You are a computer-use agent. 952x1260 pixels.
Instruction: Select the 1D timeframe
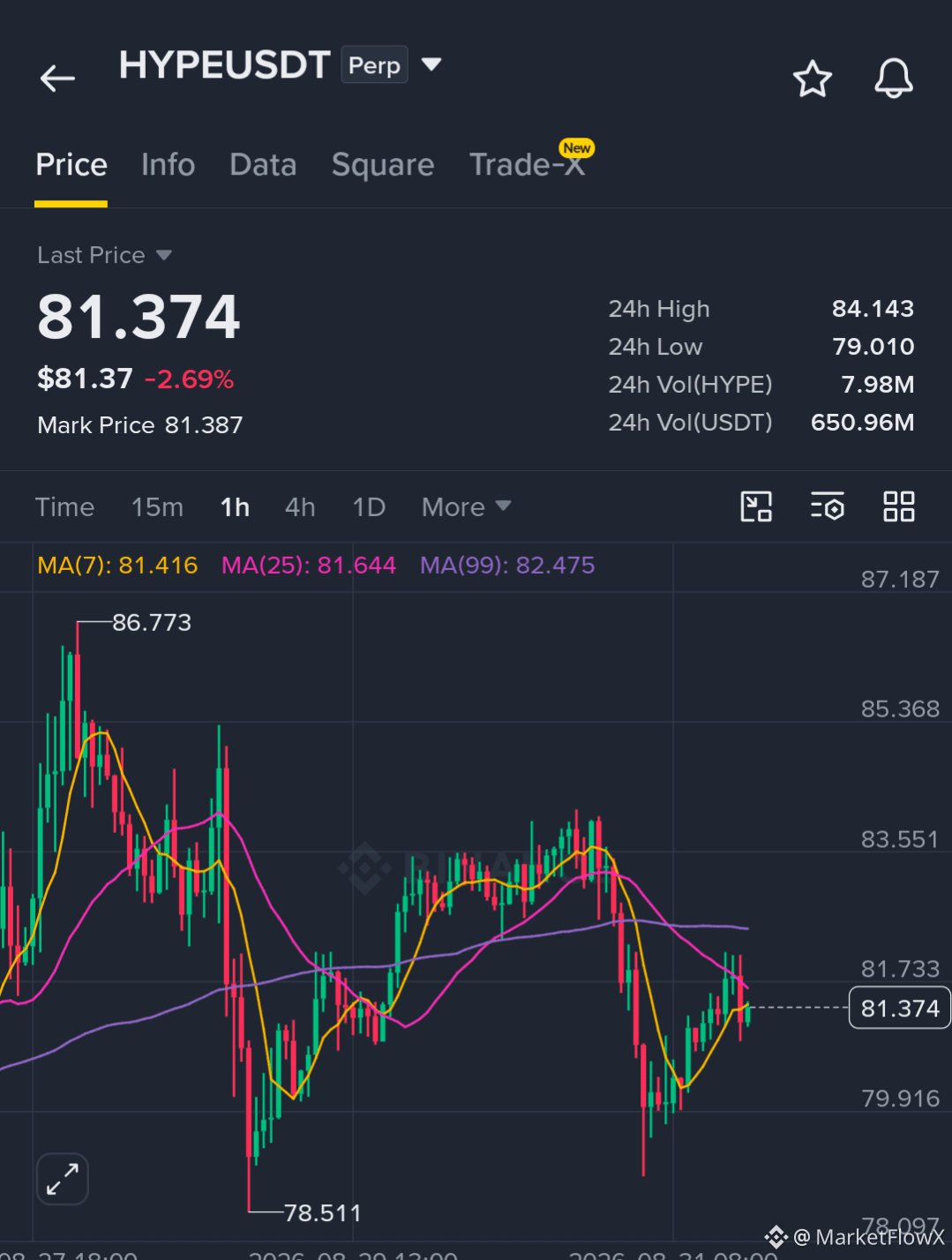(x=369, y=507)
